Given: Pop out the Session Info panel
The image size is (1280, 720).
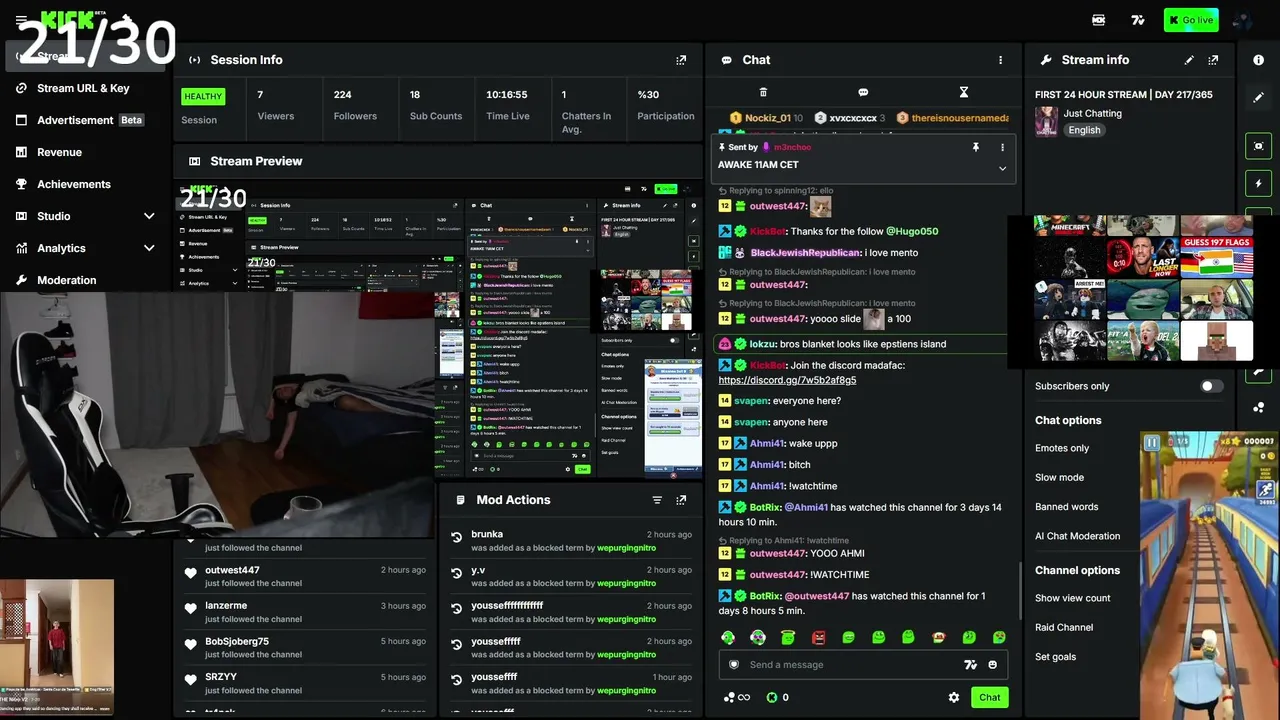Looking at the screenshot, I should point(681,60).
